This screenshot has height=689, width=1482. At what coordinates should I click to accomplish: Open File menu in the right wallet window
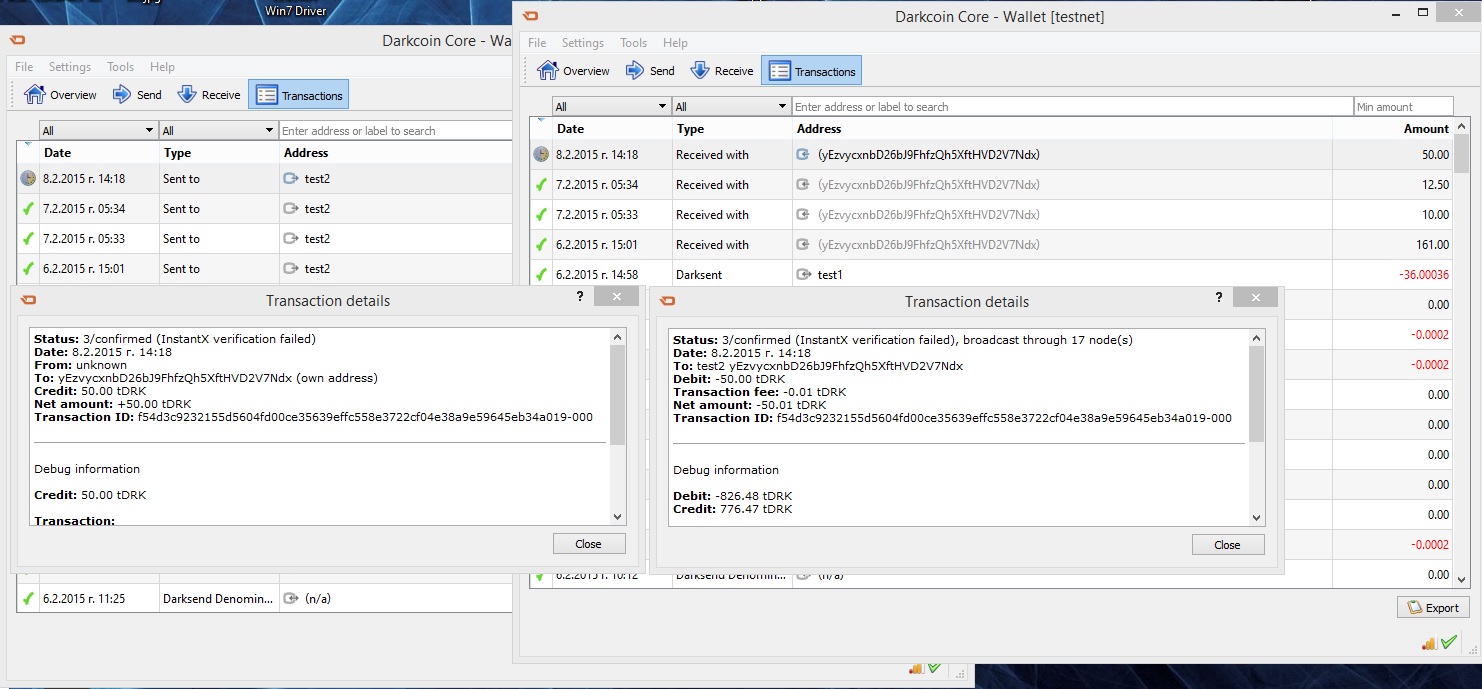(x=537, y=43)
